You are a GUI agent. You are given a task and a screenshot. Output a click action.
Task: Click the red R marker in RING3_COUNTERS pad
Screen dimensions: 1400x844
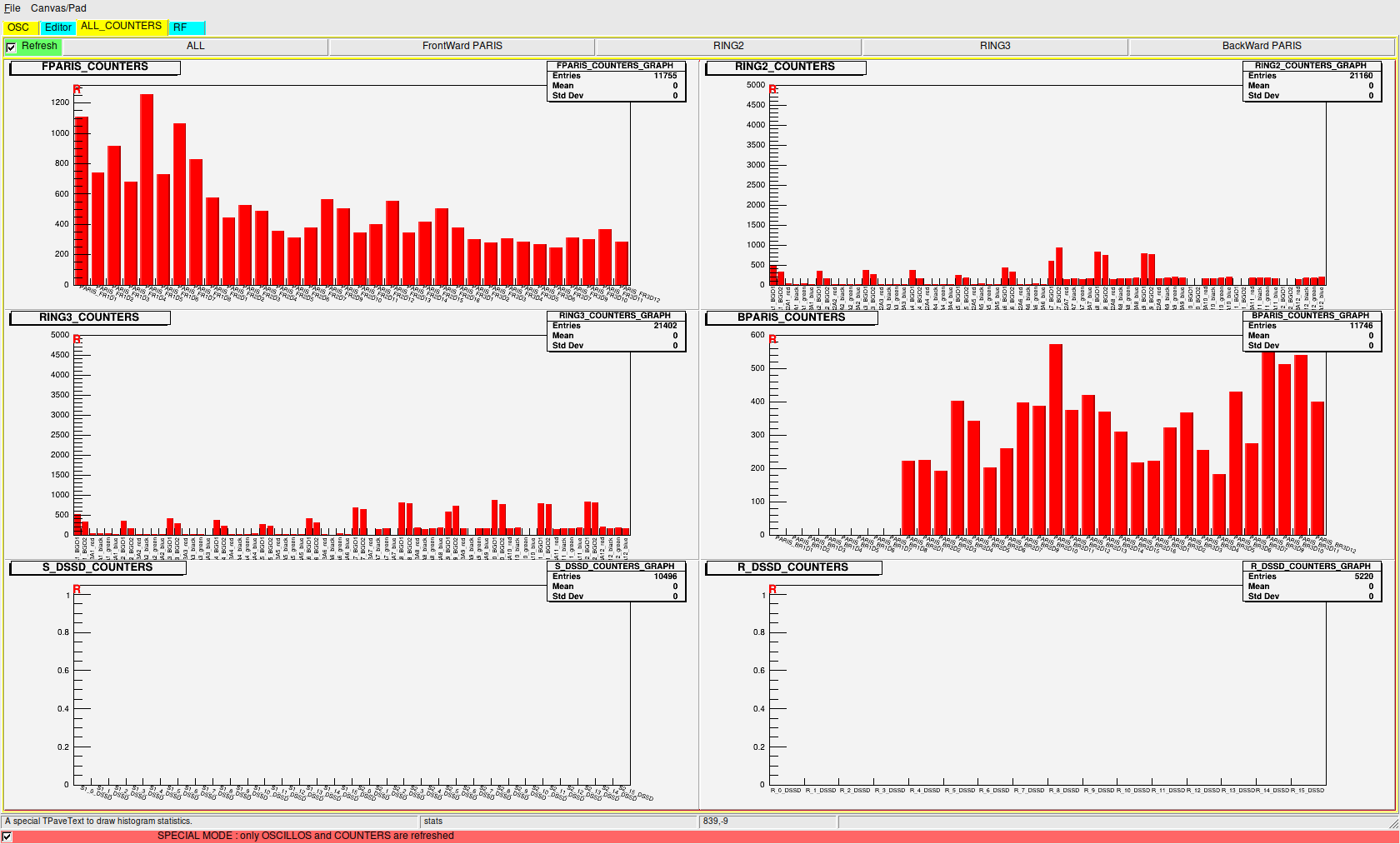coord(77,339)
